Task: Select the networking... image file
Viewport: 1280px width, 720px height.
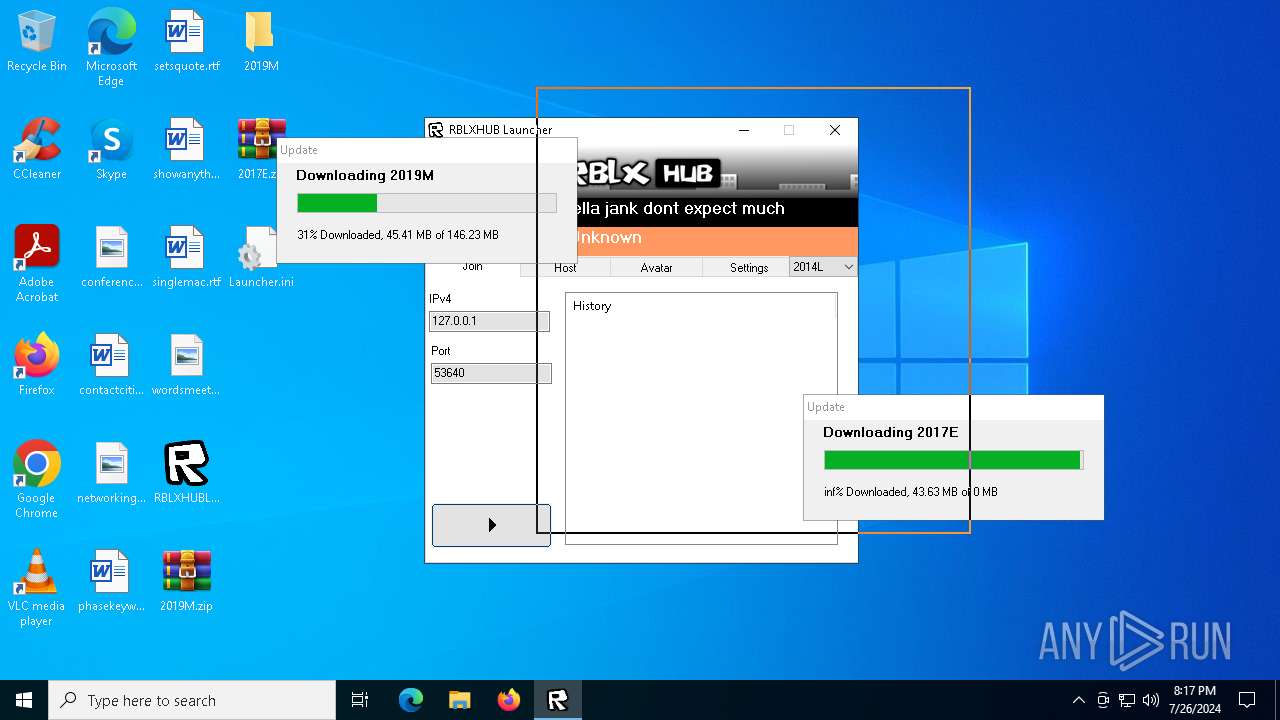Action: point(111,474)
